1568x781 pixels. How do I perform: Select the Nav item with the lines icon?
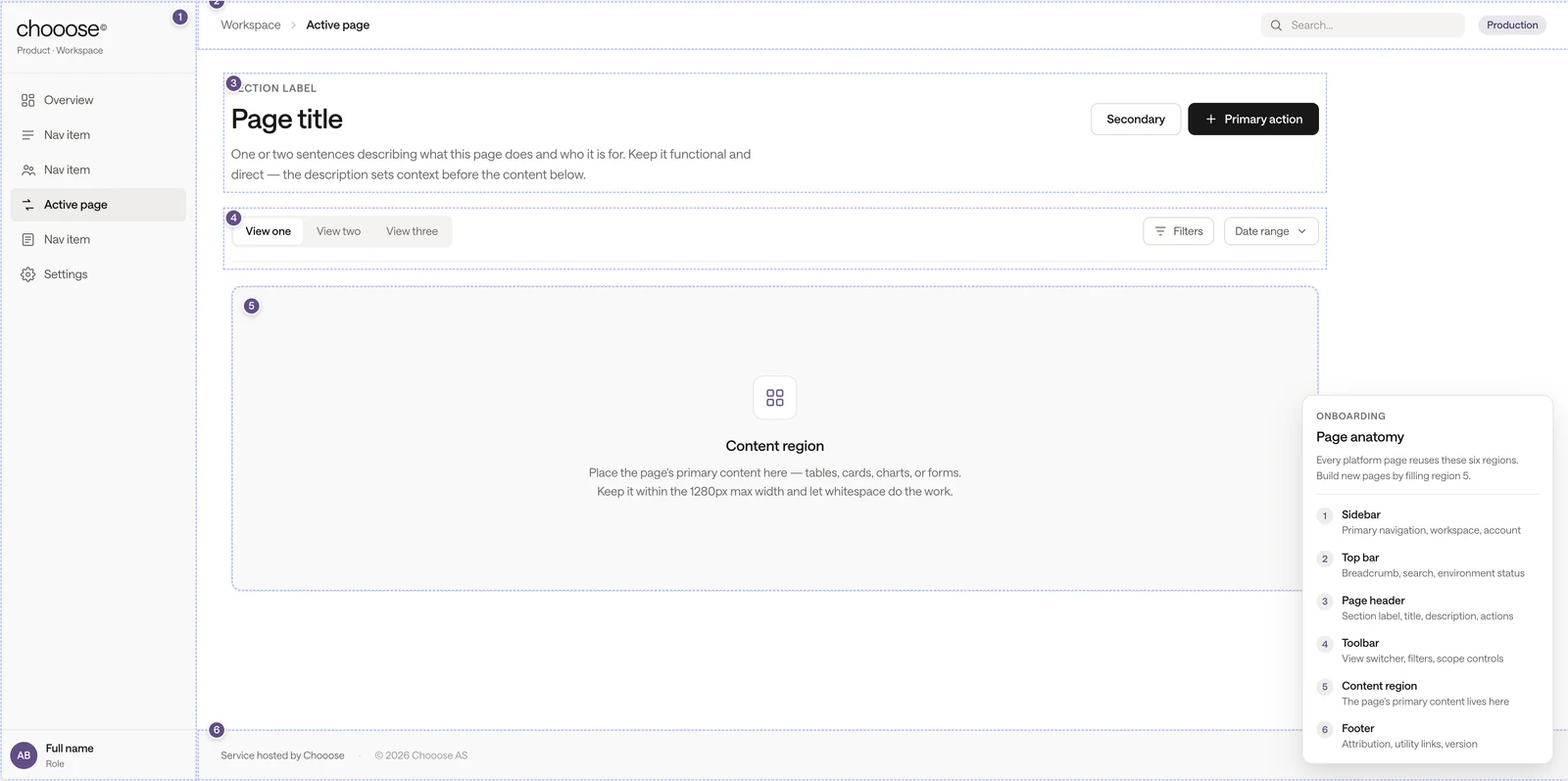click(98, 135)
